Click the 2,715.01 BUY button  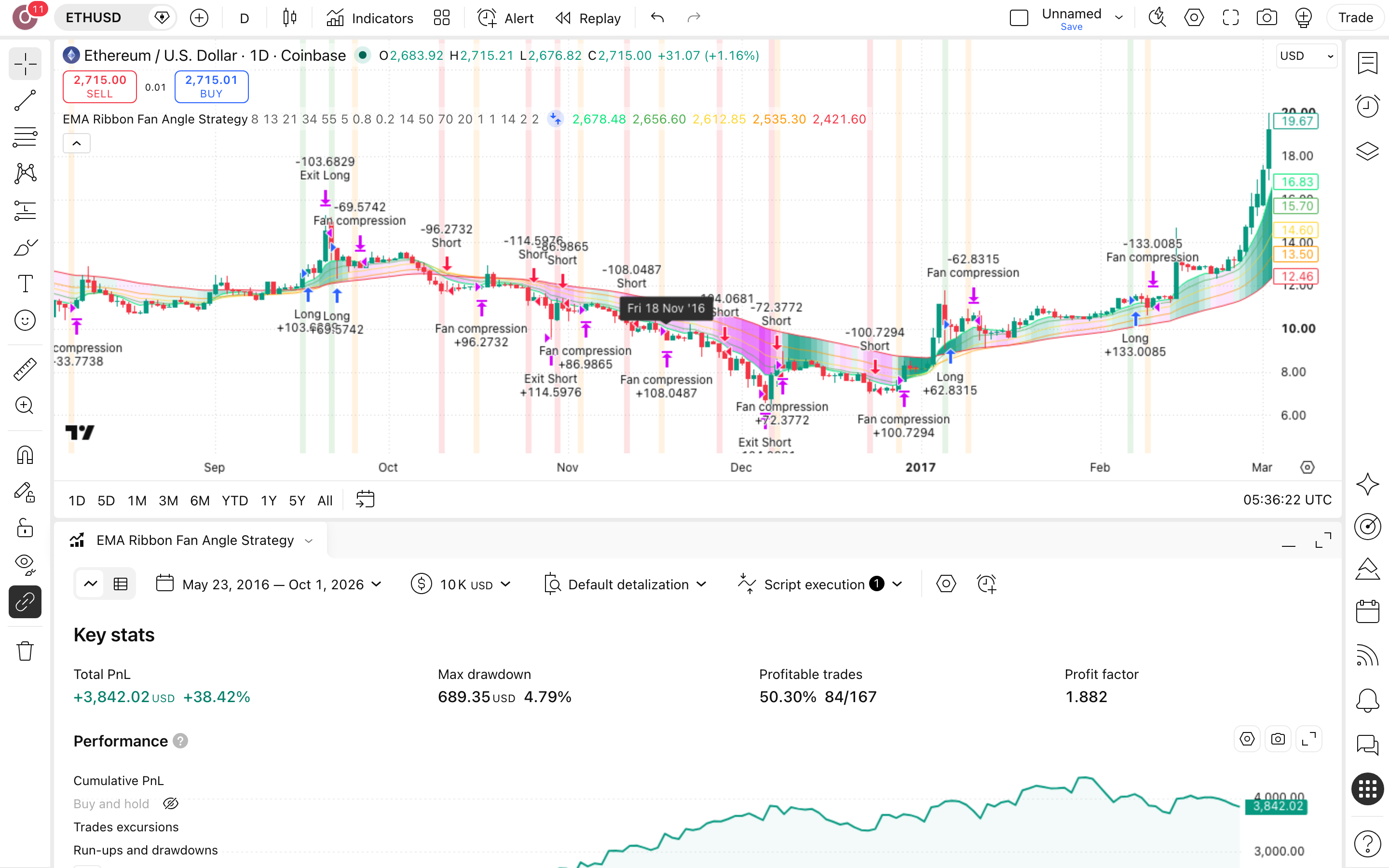coord(211,87)
